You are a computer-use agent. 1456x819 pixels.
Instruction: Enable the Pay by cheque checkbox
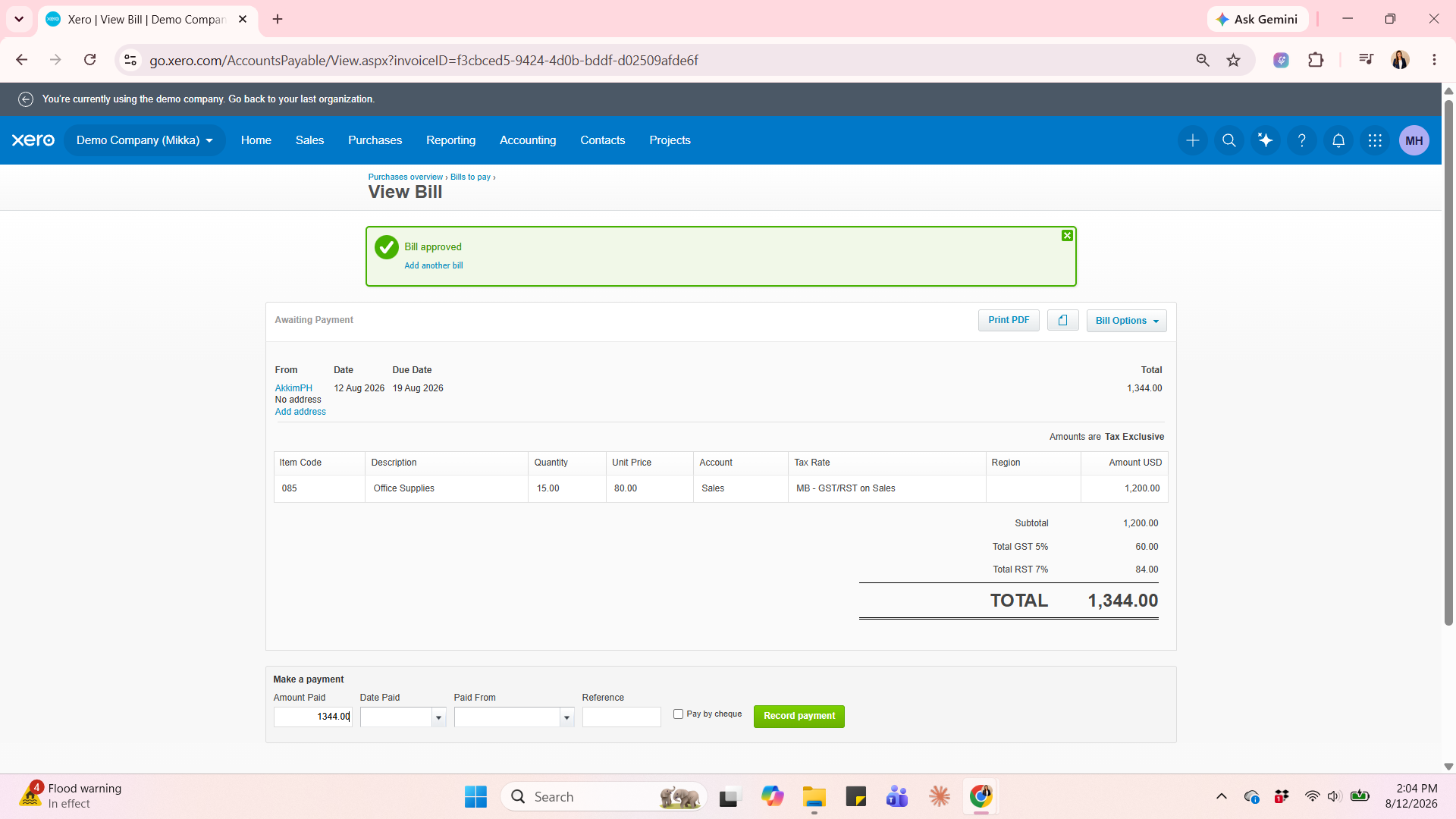pos(678,714)
